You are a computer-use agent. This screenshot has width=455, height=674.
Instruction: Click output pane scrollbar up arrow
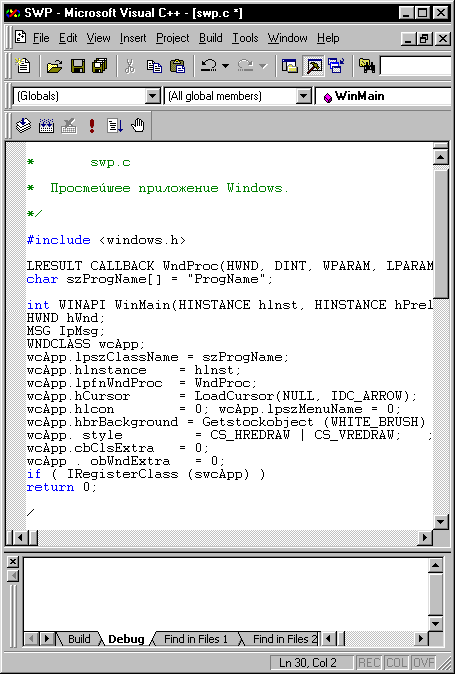436,565
